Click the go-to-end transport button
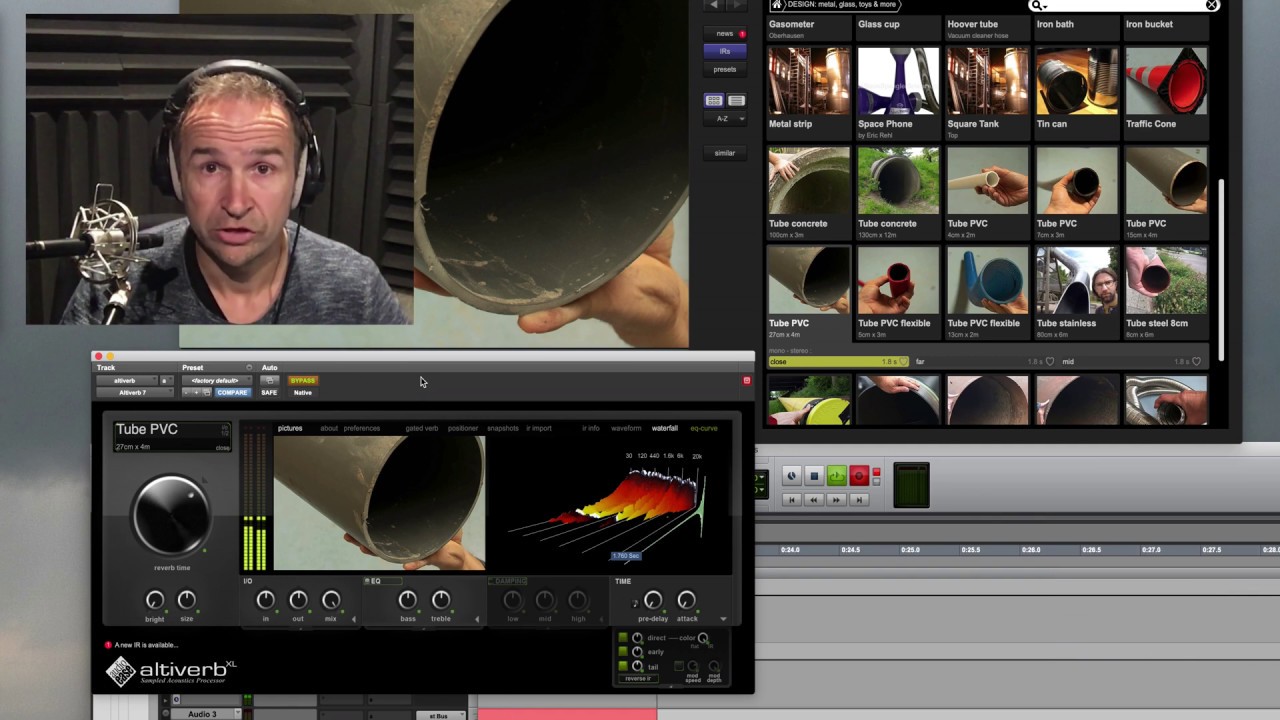1280x720 pixels. click(858, 499)
